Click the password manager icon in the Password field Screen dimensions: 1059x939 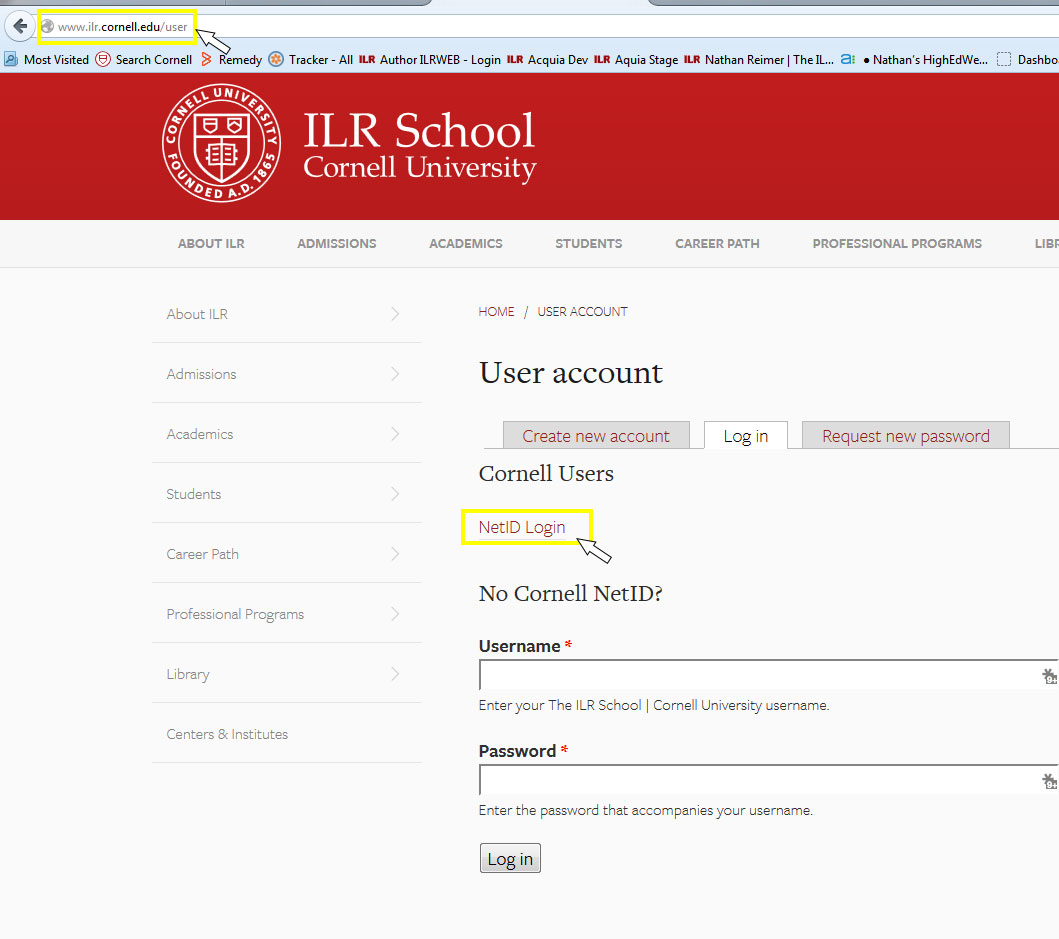coord(1049,781)
